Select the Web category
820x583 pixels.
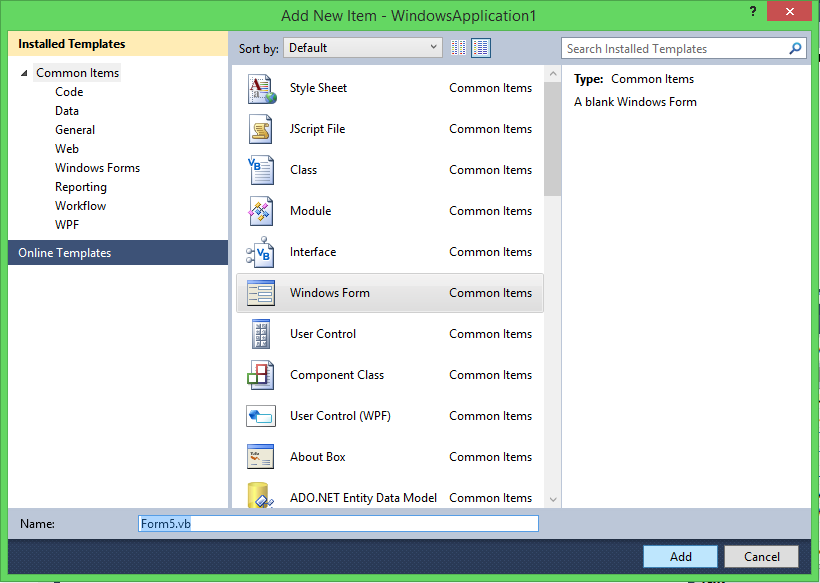(67, 148)
